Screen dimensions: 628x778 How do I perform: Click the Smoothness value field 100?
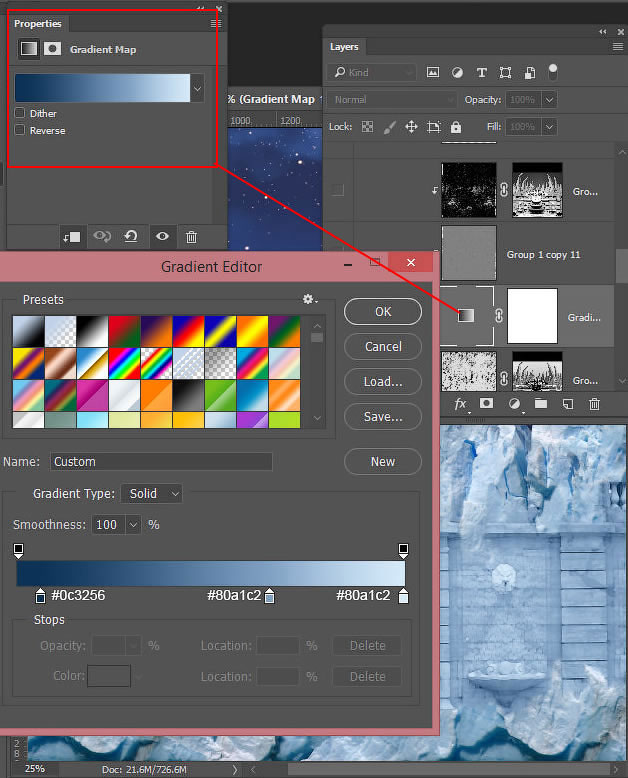pyautogui.click(x=109, y=524)
